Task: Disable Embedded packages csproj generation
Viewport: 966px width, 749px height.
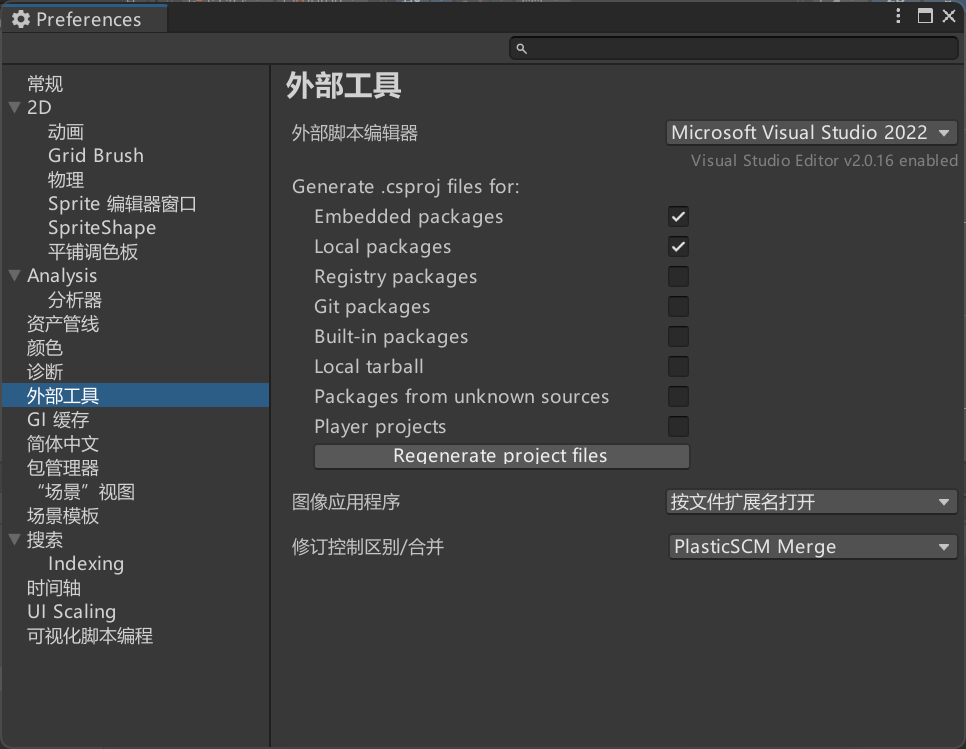Action: (x=678, y=217)
